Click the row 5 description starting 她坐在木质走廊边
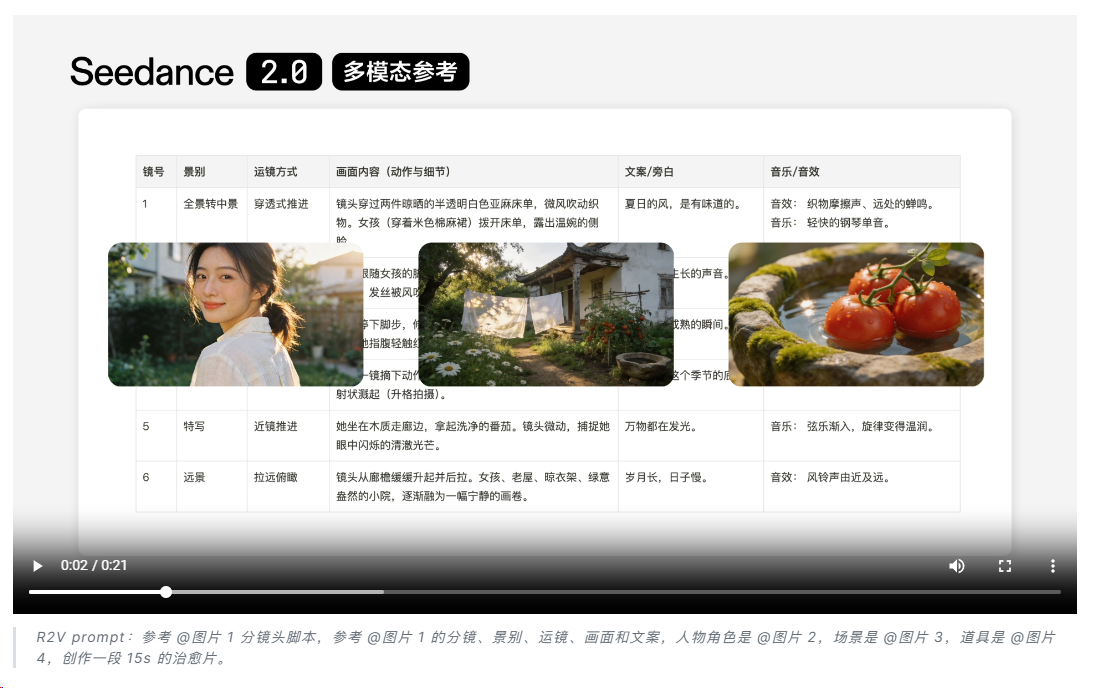The height and width of the screenshot is (688, 1097). (x=473, y=435)
